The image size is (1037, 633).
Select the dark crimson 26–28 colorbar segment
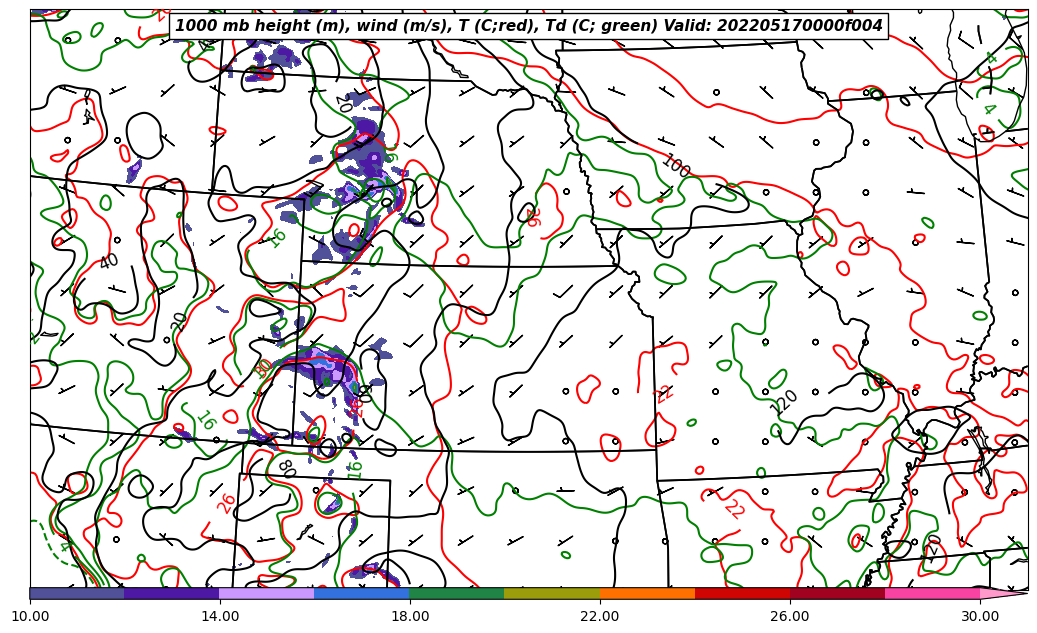(x=837, y=593)
